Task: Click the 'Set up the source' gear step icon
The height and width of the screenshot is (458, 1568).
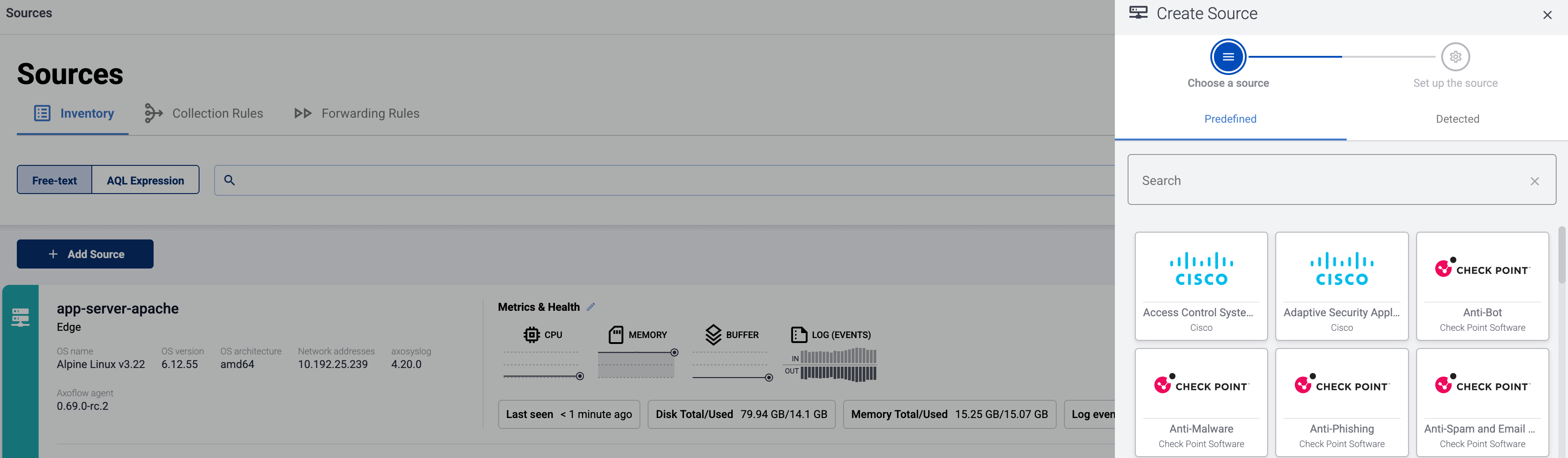Action: click(x=1455, y=57)
